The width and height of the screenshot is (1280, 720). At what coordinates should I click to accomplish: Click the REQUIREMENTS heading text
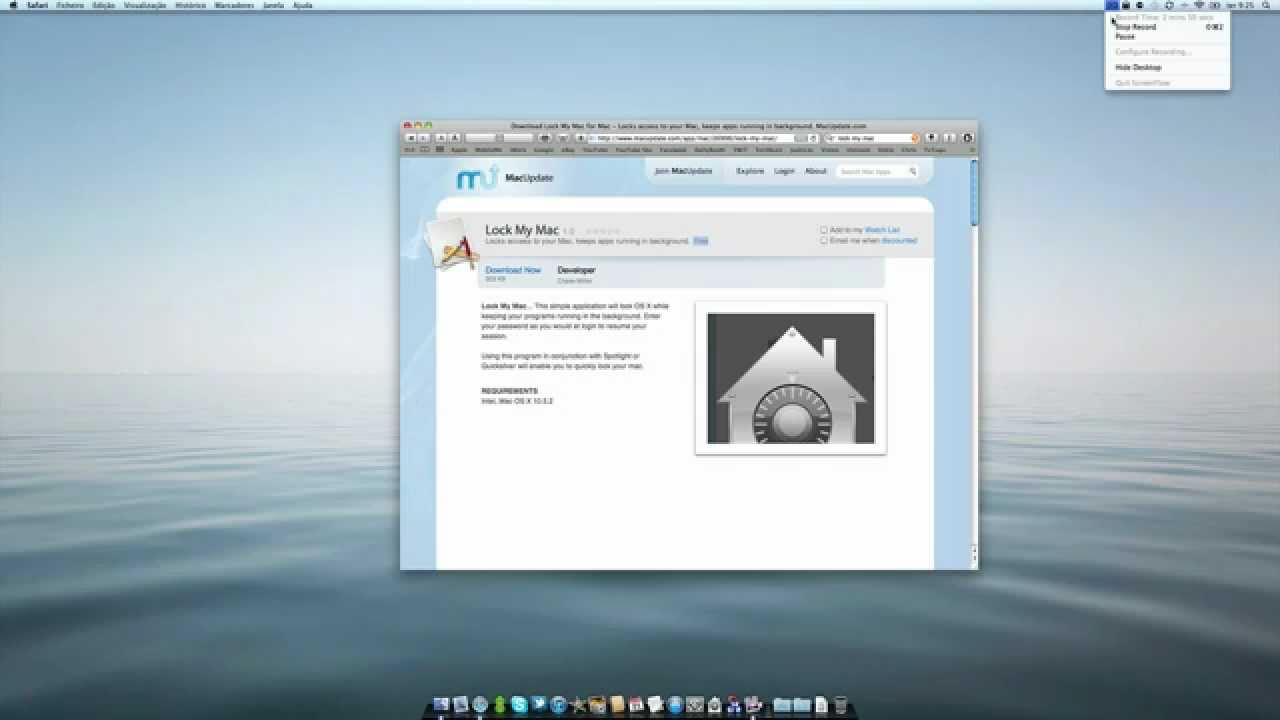(x=510, y=391)
